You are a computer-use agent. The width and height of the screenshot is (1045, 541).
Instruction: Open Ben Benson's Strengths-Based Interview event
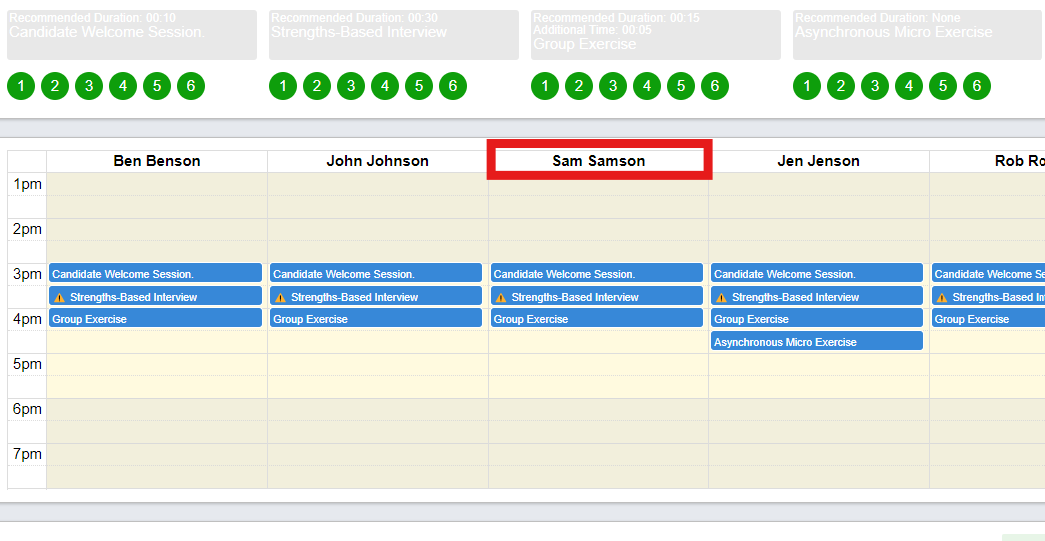(x=155, y=296)
